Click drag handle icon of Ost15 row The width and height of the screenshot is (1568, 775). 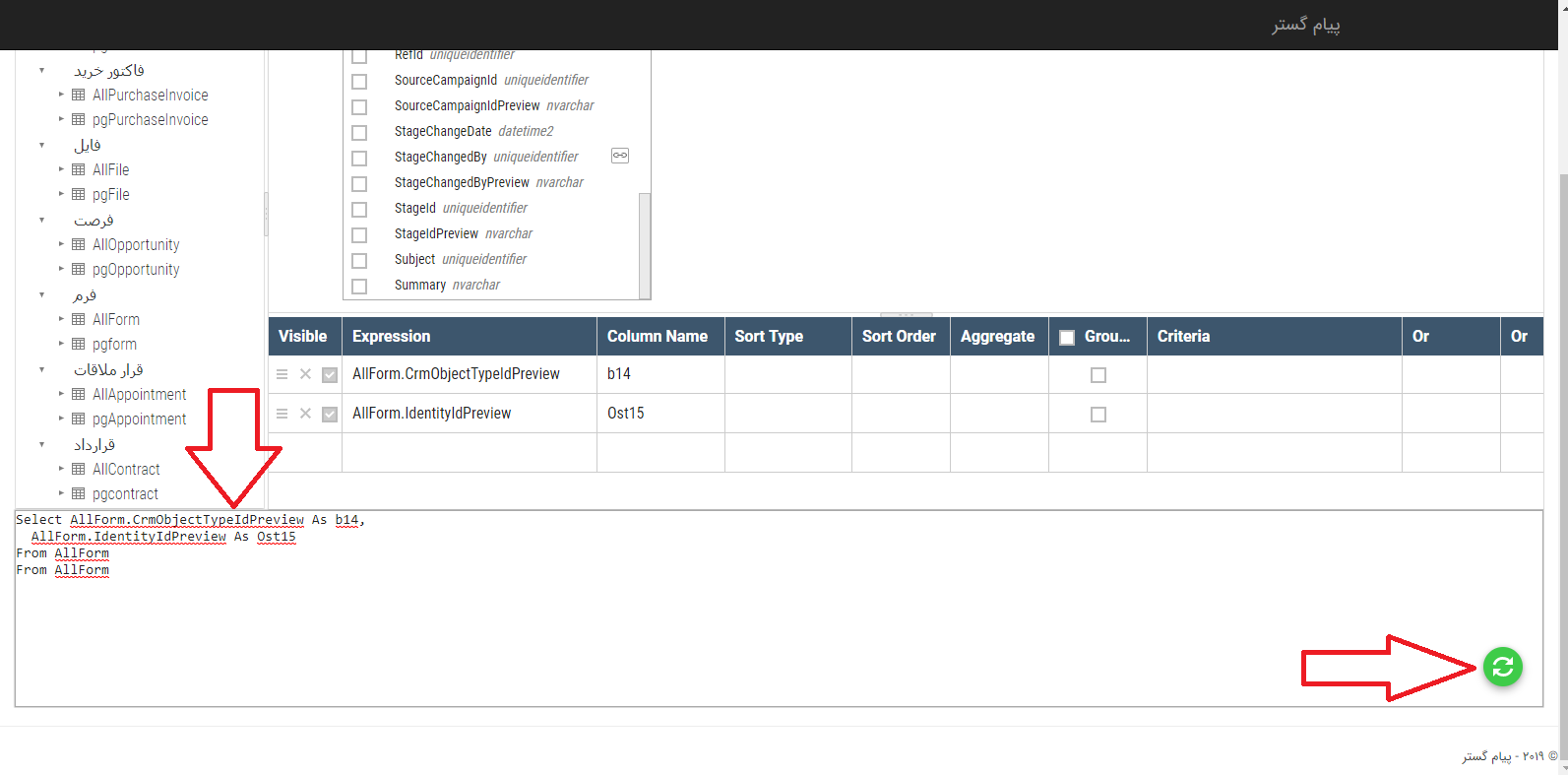pyautogui.click(x=282, y=414)
